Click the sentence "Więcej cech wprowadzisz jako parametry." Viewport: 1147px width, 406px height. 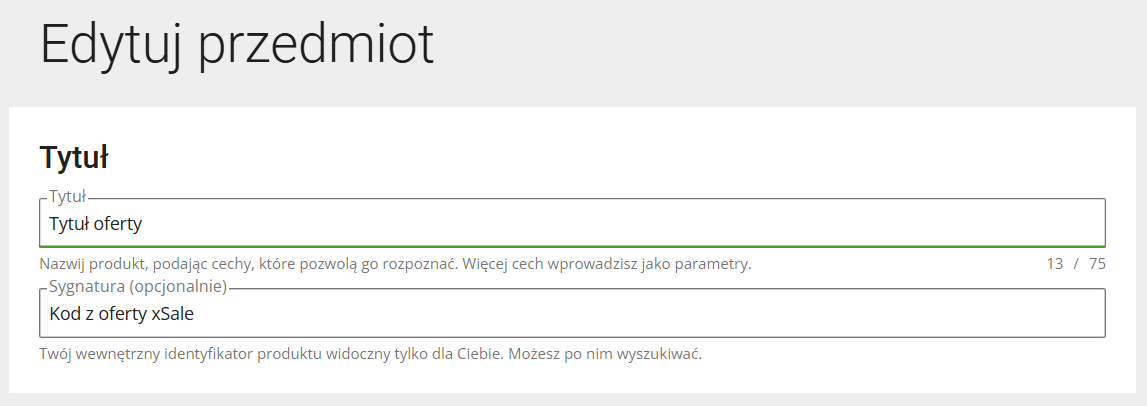(608, 264)
